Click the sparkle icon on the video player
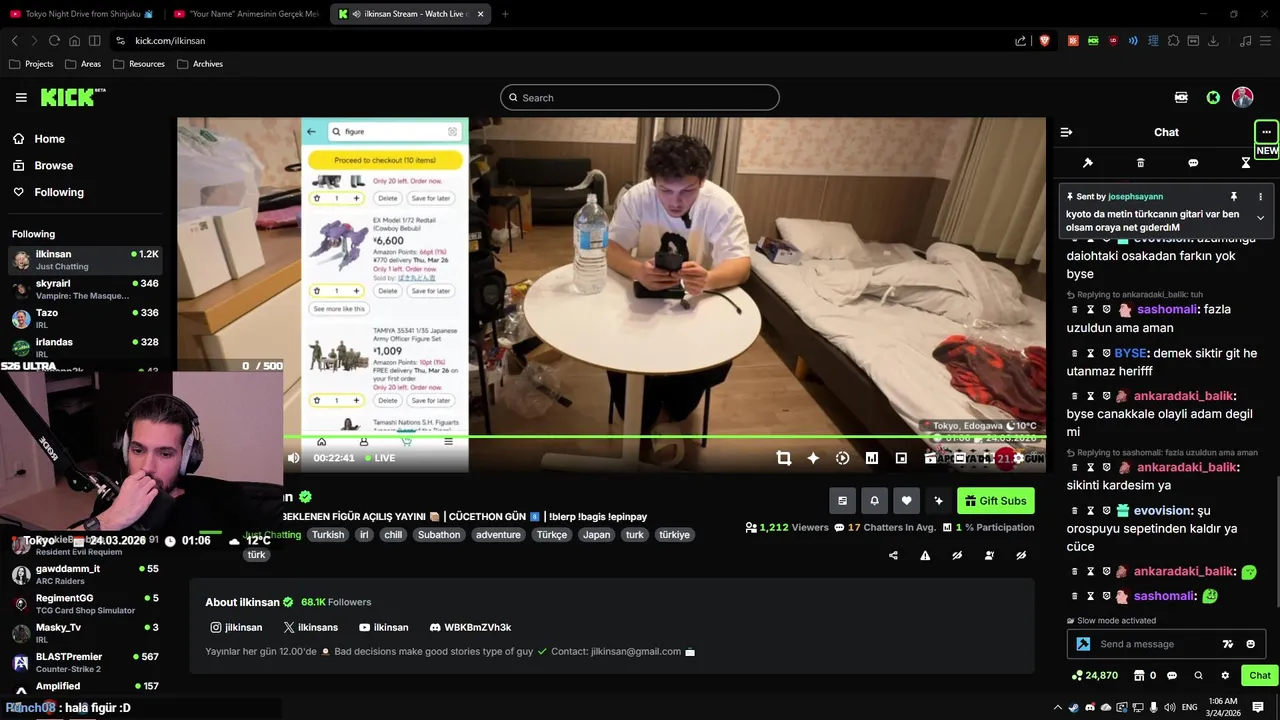The image size is (1280, 720). click(813, 458)
